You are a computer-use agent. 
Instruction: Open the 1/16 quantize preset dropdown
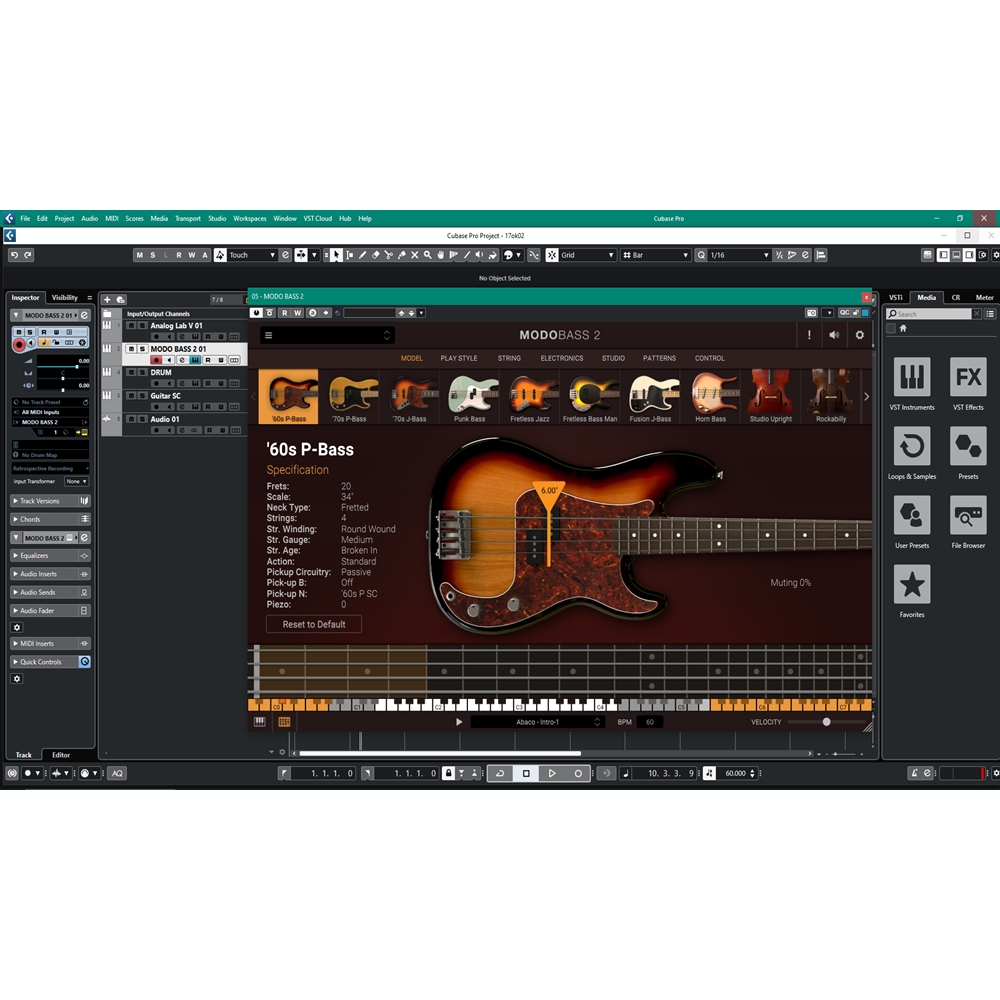[740, 255]
